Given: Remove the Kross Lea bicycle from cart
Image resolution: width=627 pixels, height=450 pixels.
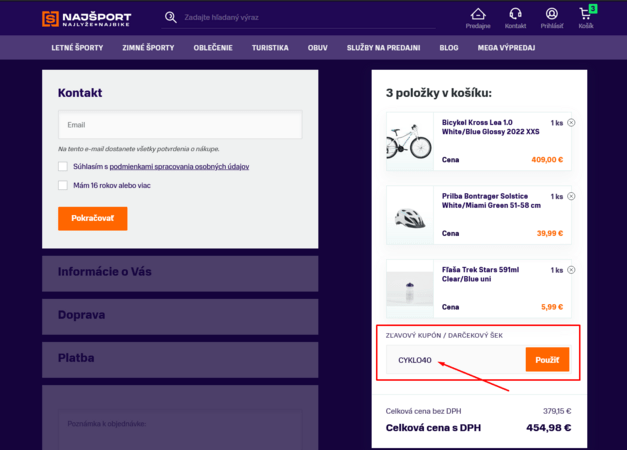Looking at the screenshot, I should (x=571, y=123).
